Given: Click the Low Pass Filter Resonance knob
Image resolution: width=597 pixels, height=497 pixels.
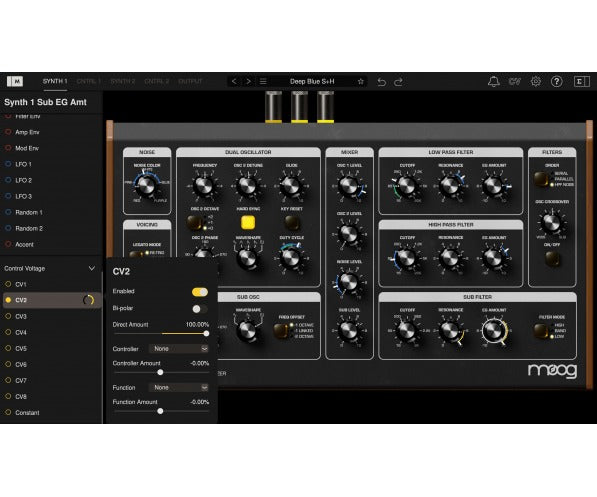Looking at the screenshot, I should [450, 185].
